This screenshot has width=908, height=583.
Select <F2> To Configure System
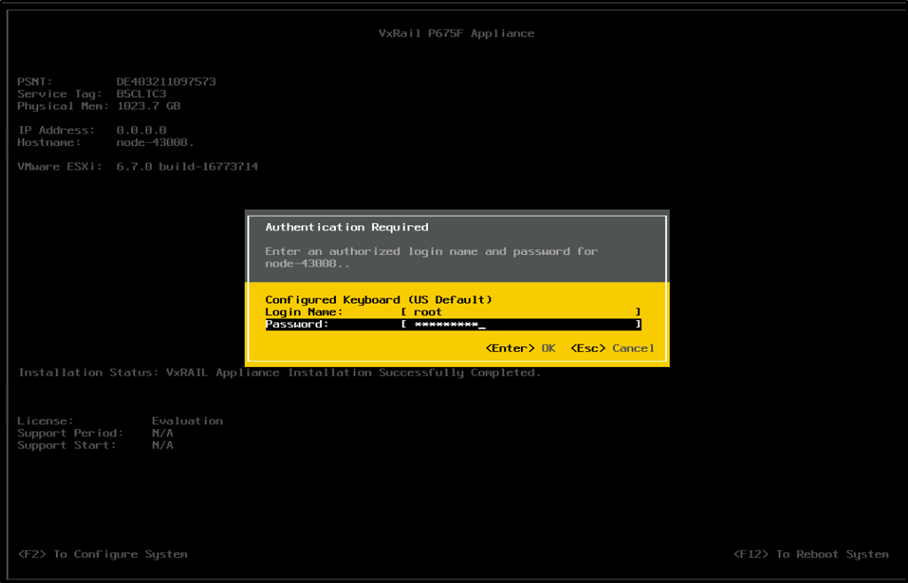[x=102, y=554]
